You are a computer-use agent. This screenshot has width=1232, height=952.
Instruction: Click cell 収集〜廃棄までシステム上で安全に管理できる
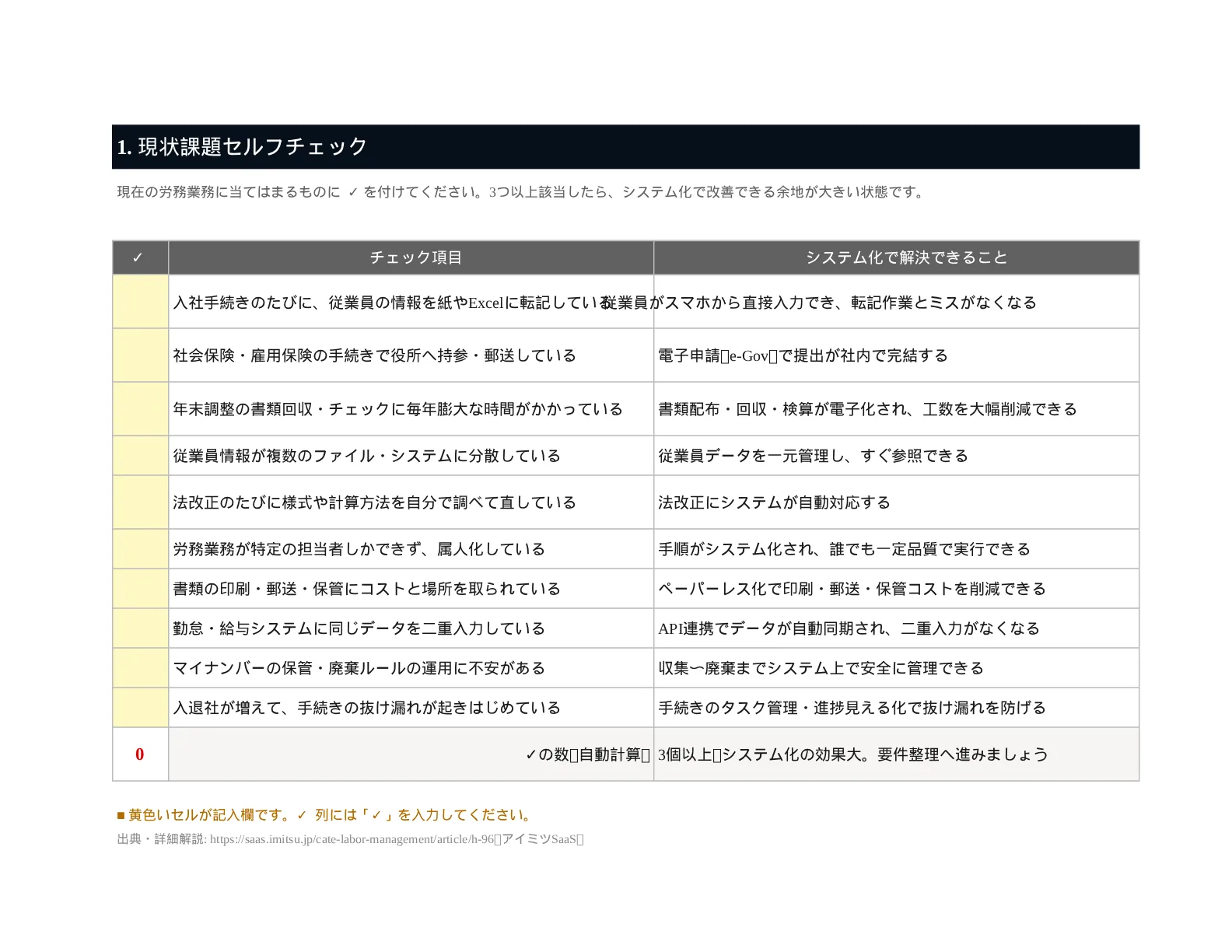897,668
